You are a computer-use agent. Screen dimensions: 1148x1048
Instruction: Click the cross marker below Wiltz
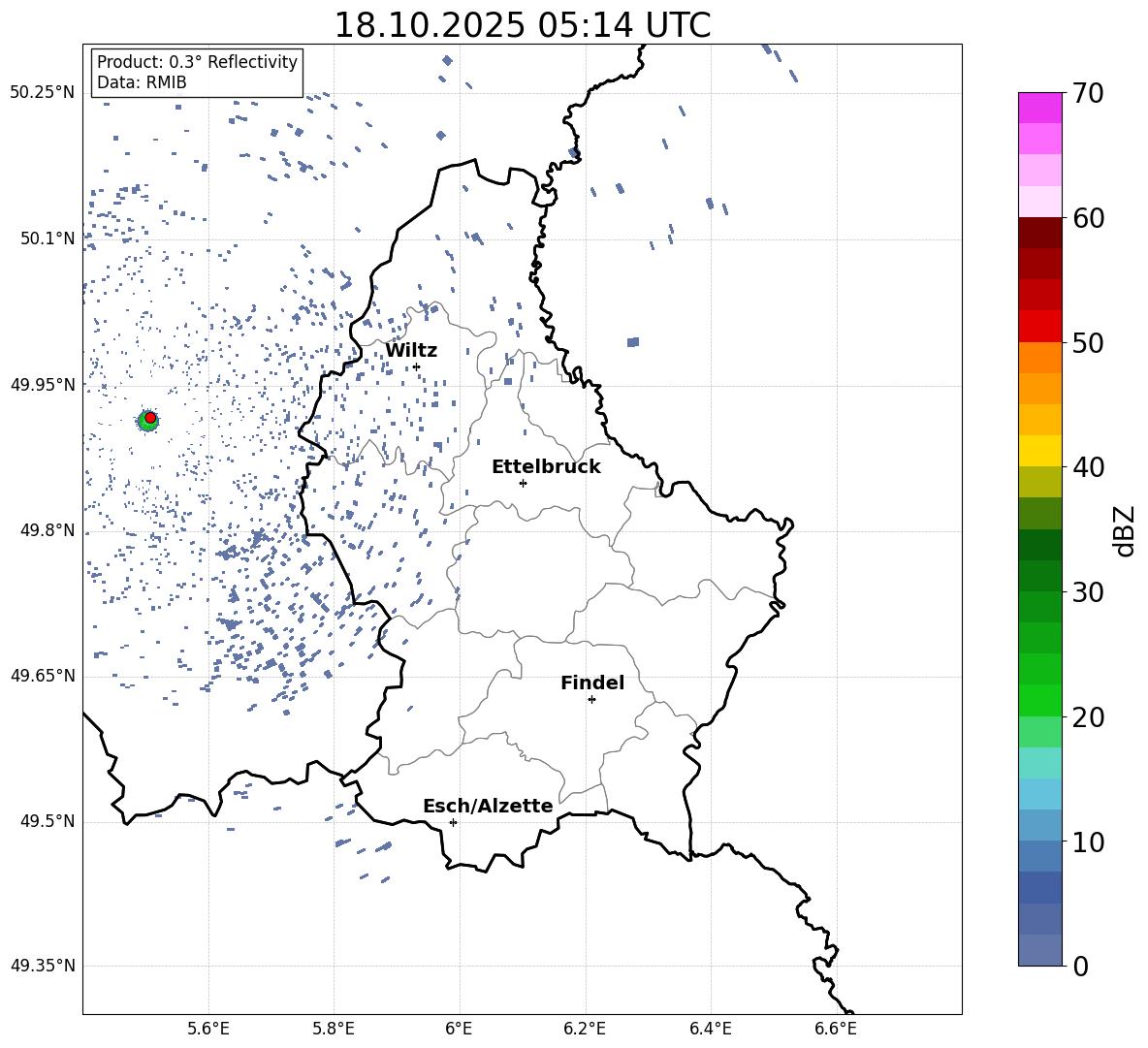(x=417, y=366)
